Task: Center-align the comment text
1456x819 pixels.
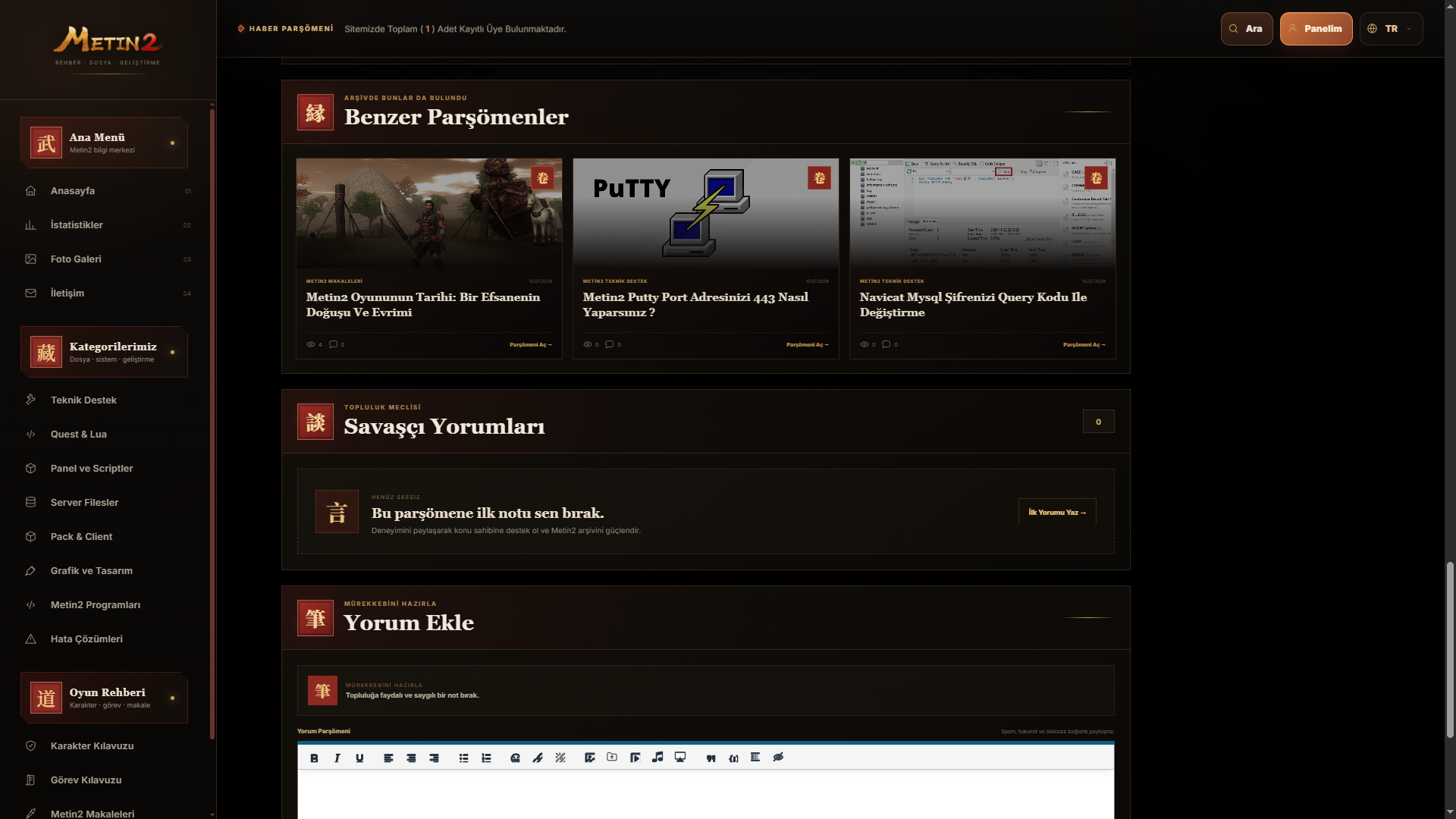Action: 411,758
